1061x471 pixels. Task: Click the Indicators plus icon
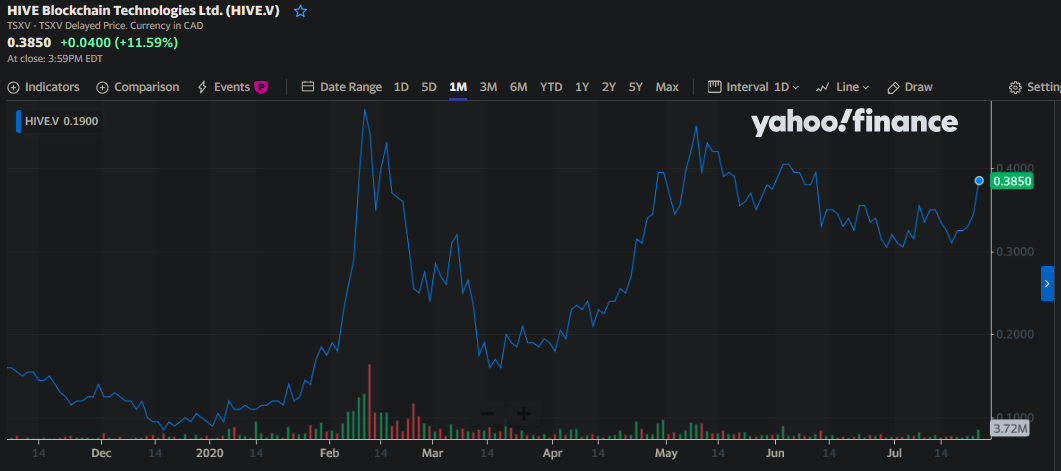[x=14, y=87]
